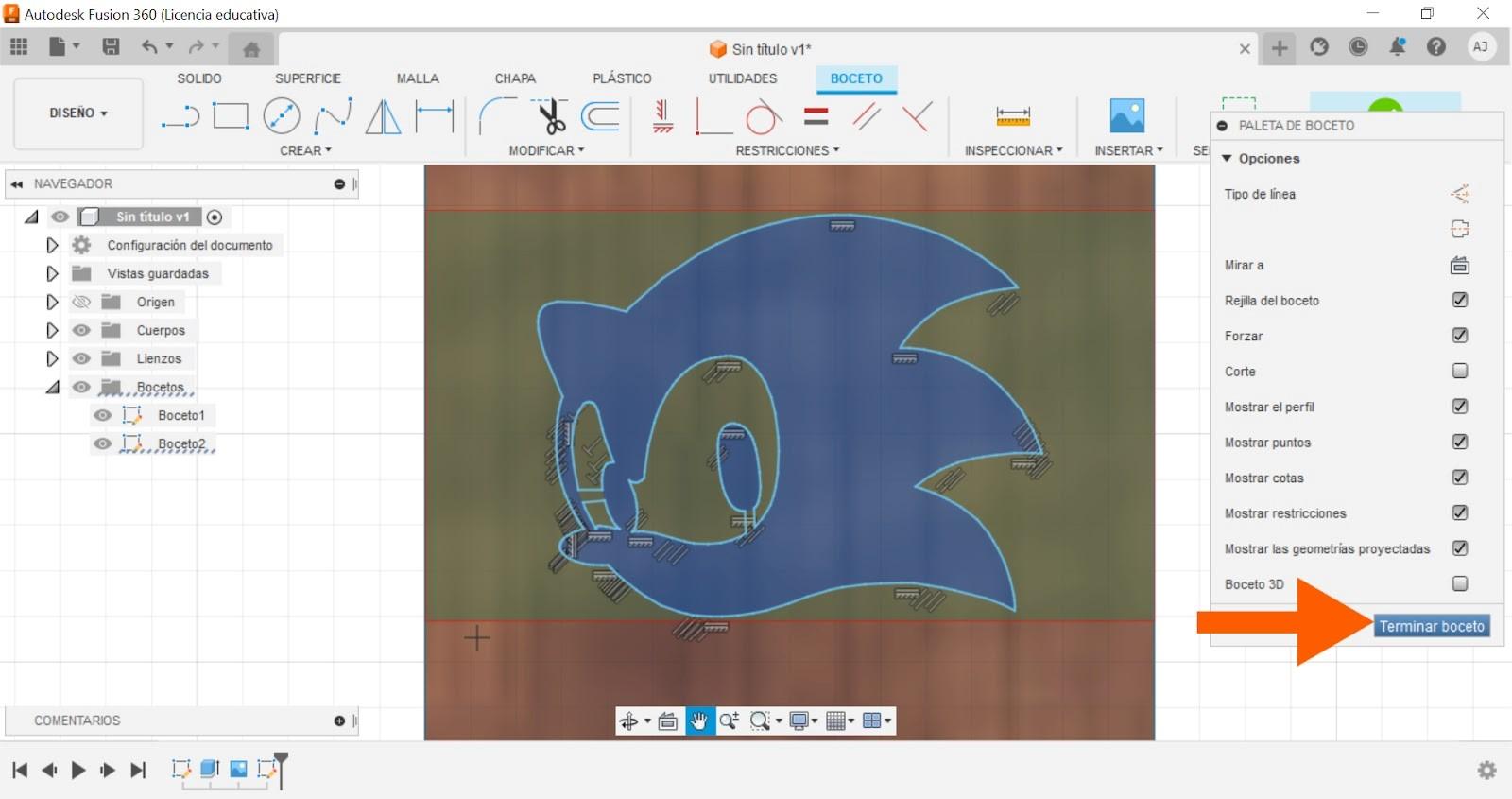
Task: Uncheck Rejilla del boceto
Action: click(x=1460, y=300)
